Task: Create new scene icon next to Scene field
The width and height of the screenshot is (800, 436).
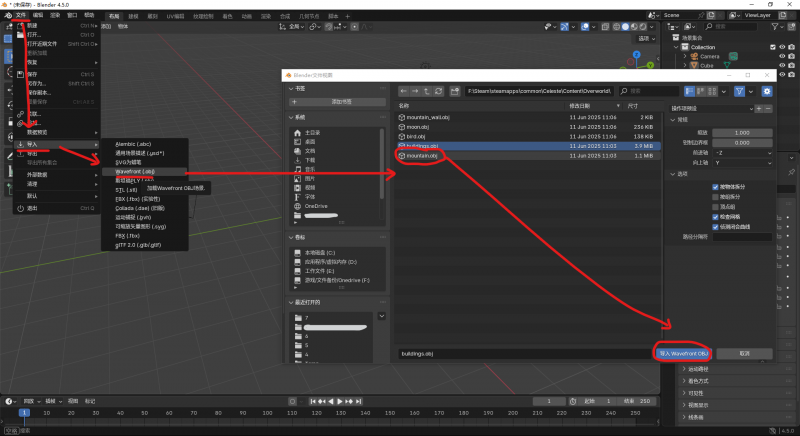Action: click(x=711, y=15)
